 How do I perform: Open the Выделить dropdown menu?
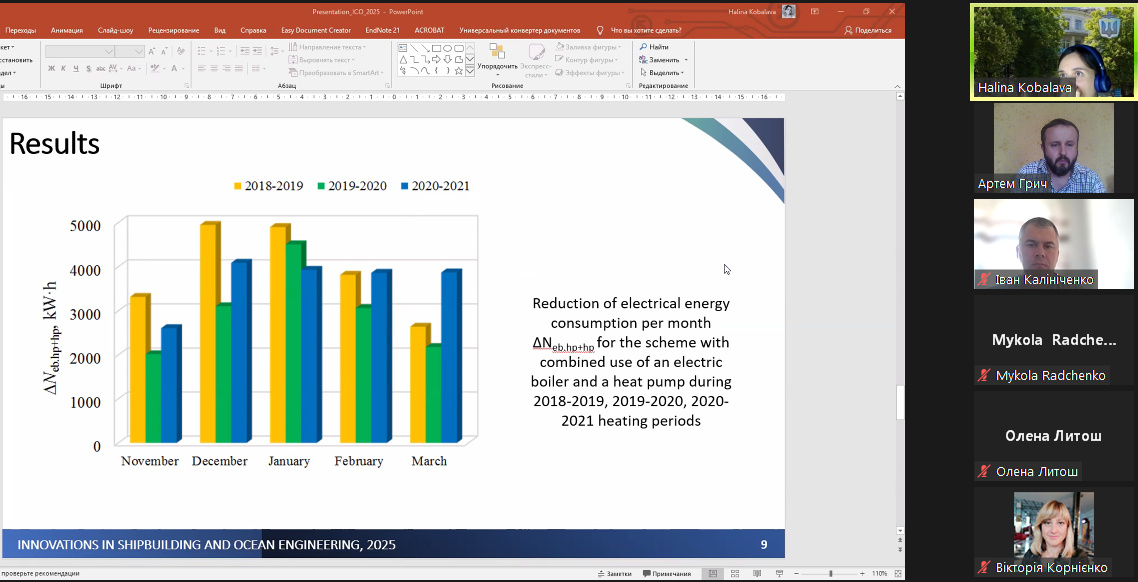coord(664,73)
